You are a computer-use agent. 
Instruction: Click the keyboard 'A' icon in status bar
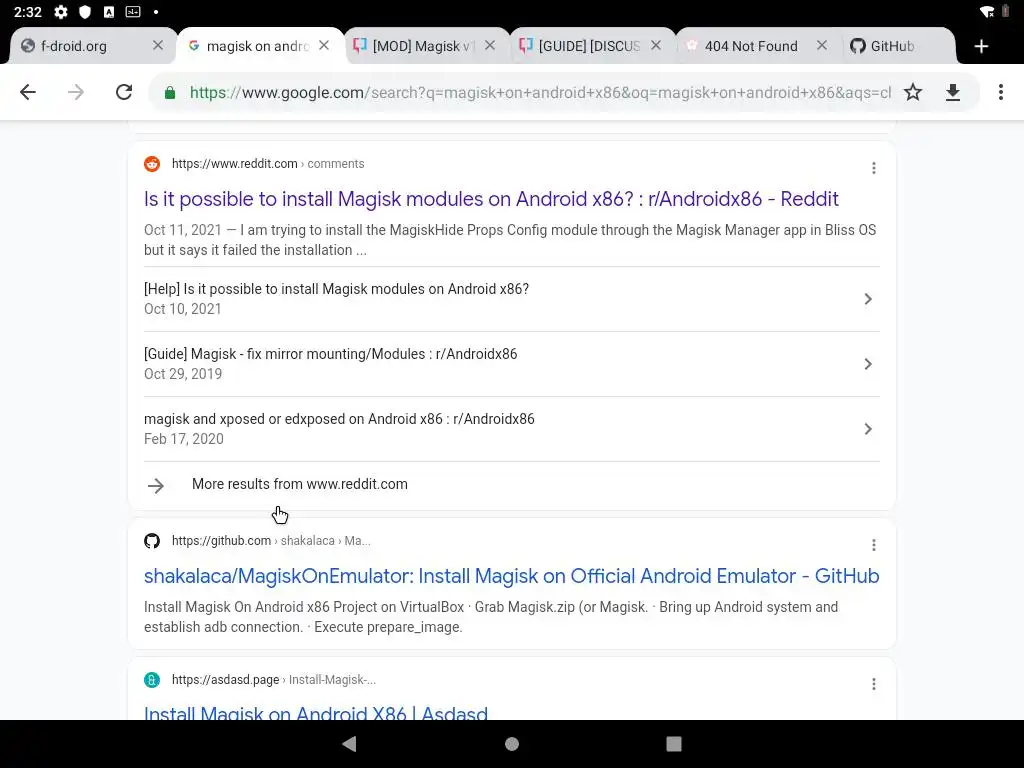pos(109,12)
